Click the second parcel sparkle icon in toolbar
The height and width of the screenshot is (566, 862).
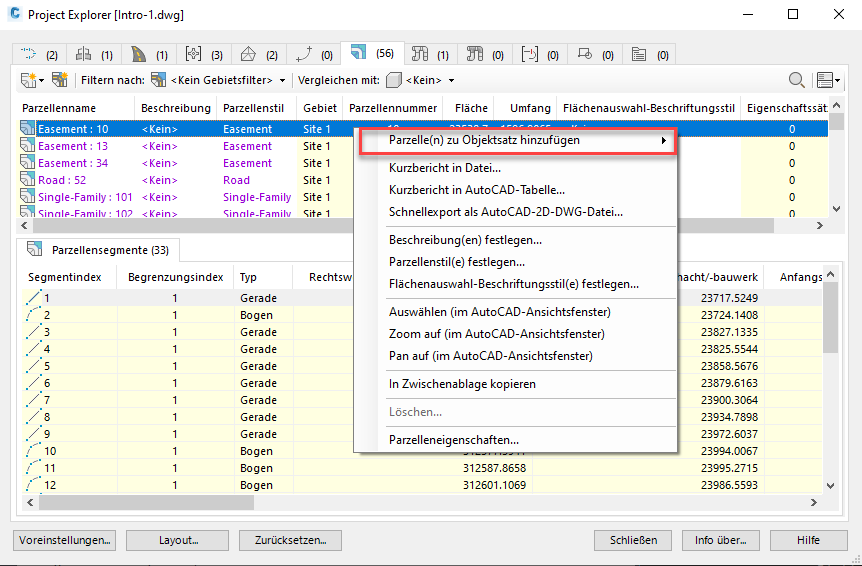[59, 80]
